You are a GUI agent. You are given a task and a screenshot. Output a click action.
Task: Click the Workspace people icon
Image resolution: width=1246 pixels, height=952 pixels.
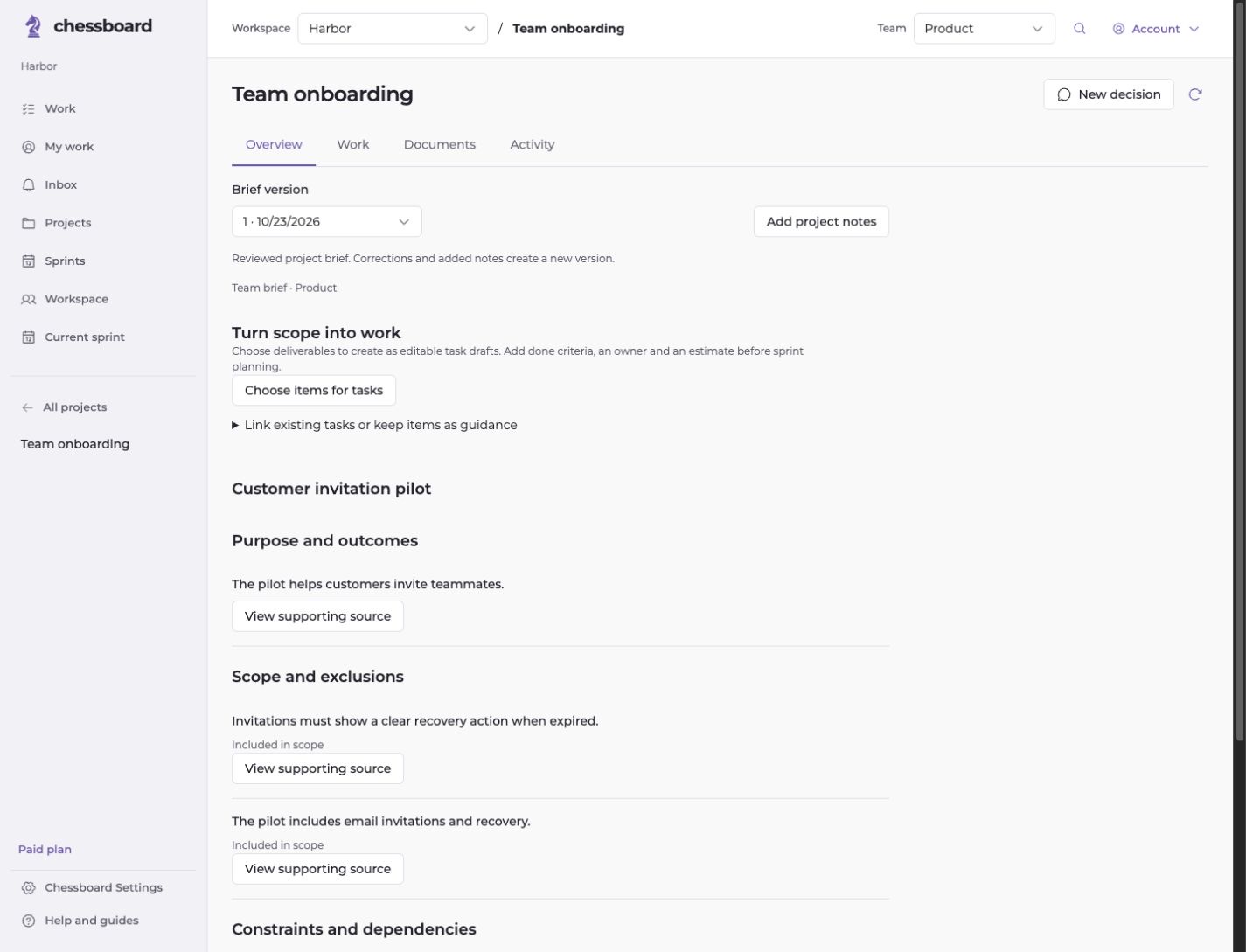pos(28,299)
